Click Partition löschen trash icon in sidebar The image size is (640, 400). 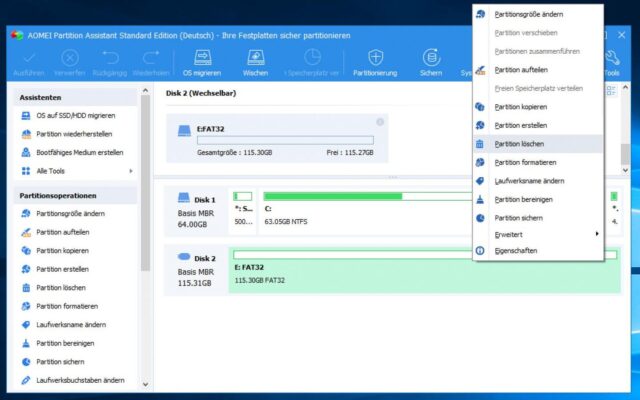[26, 287]
